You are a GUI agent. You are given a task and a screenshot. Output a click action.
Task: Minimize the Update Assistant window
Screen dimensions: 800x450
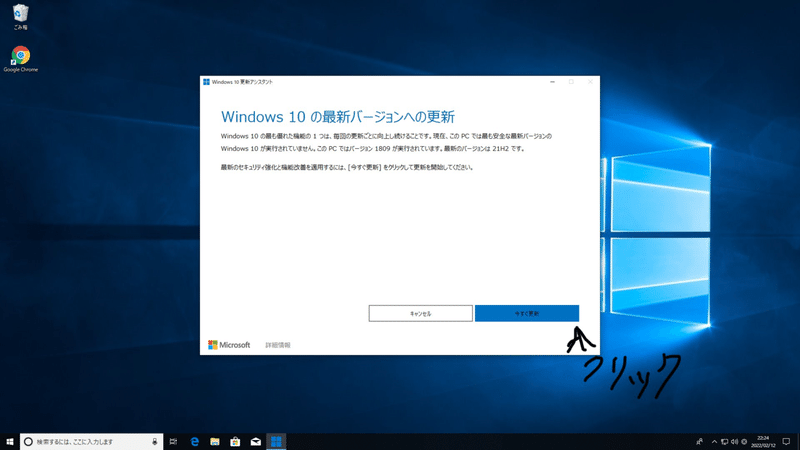point(552,82)
